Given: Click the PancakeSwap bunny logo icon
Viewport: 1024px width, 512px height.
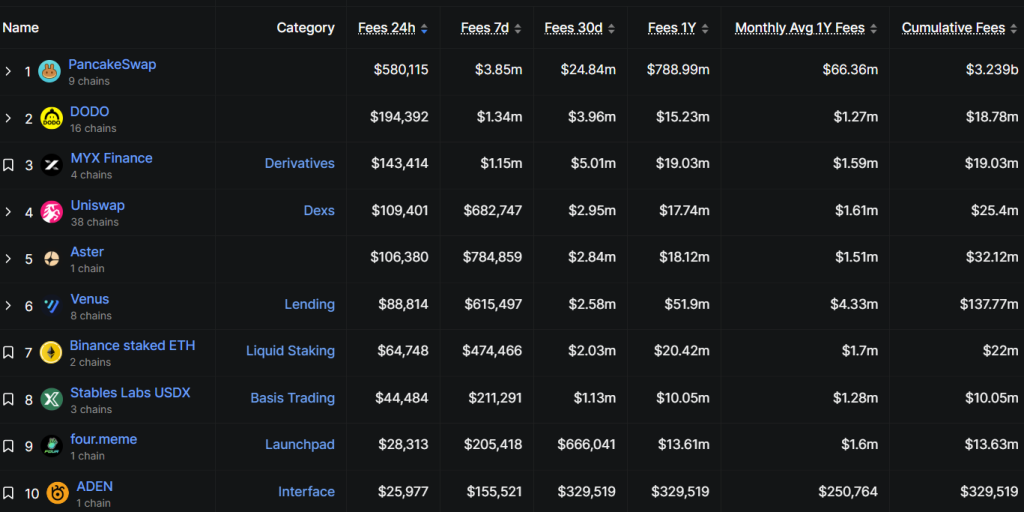Looking at the screenshot, I should (50, 71).
